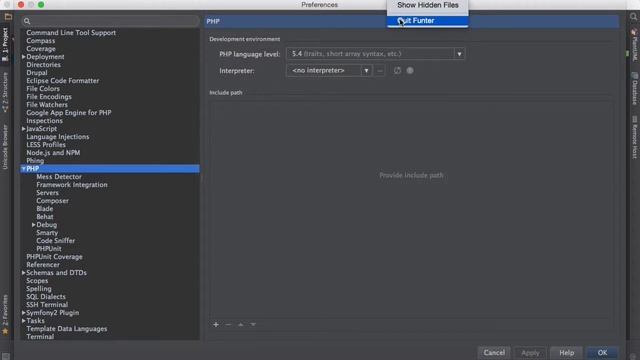
Task: Click the reload interpreter icon
Action: click(x=397, y=71)
